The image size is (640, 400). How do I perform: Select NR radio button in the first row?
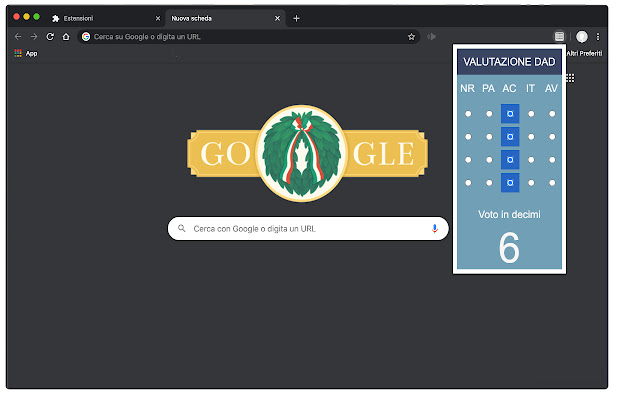468,114
